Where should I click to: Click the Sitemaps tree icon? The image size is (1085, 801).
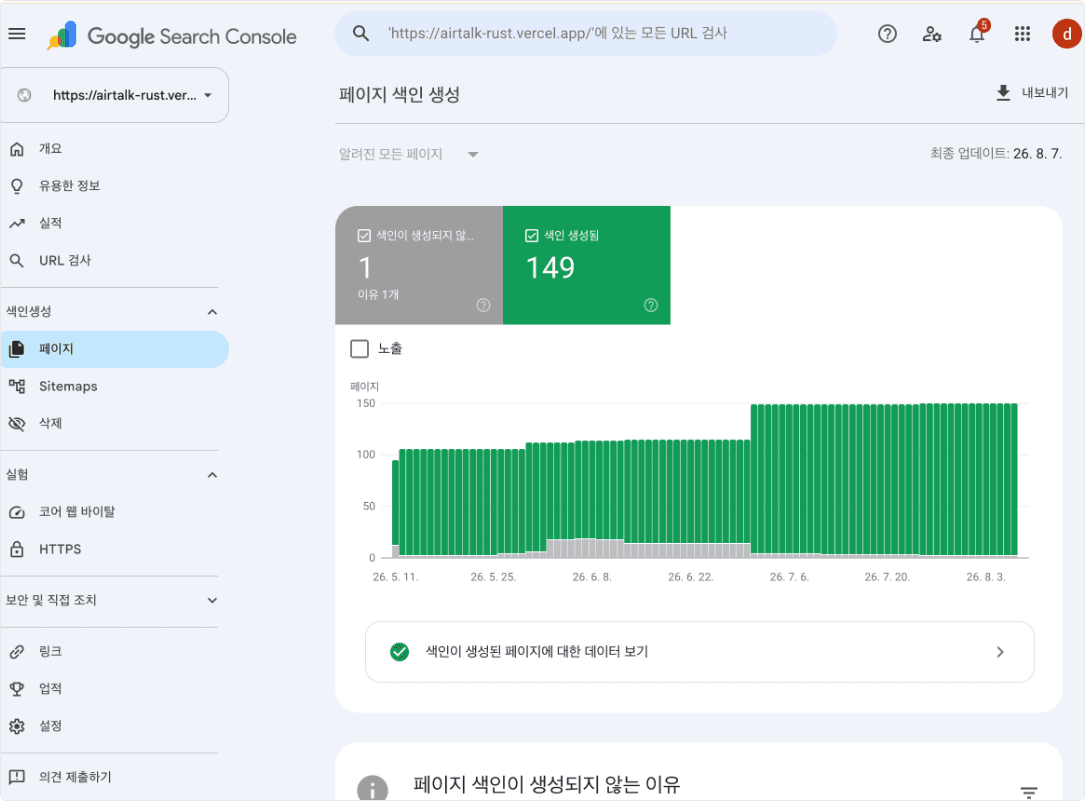coord(17,386)
